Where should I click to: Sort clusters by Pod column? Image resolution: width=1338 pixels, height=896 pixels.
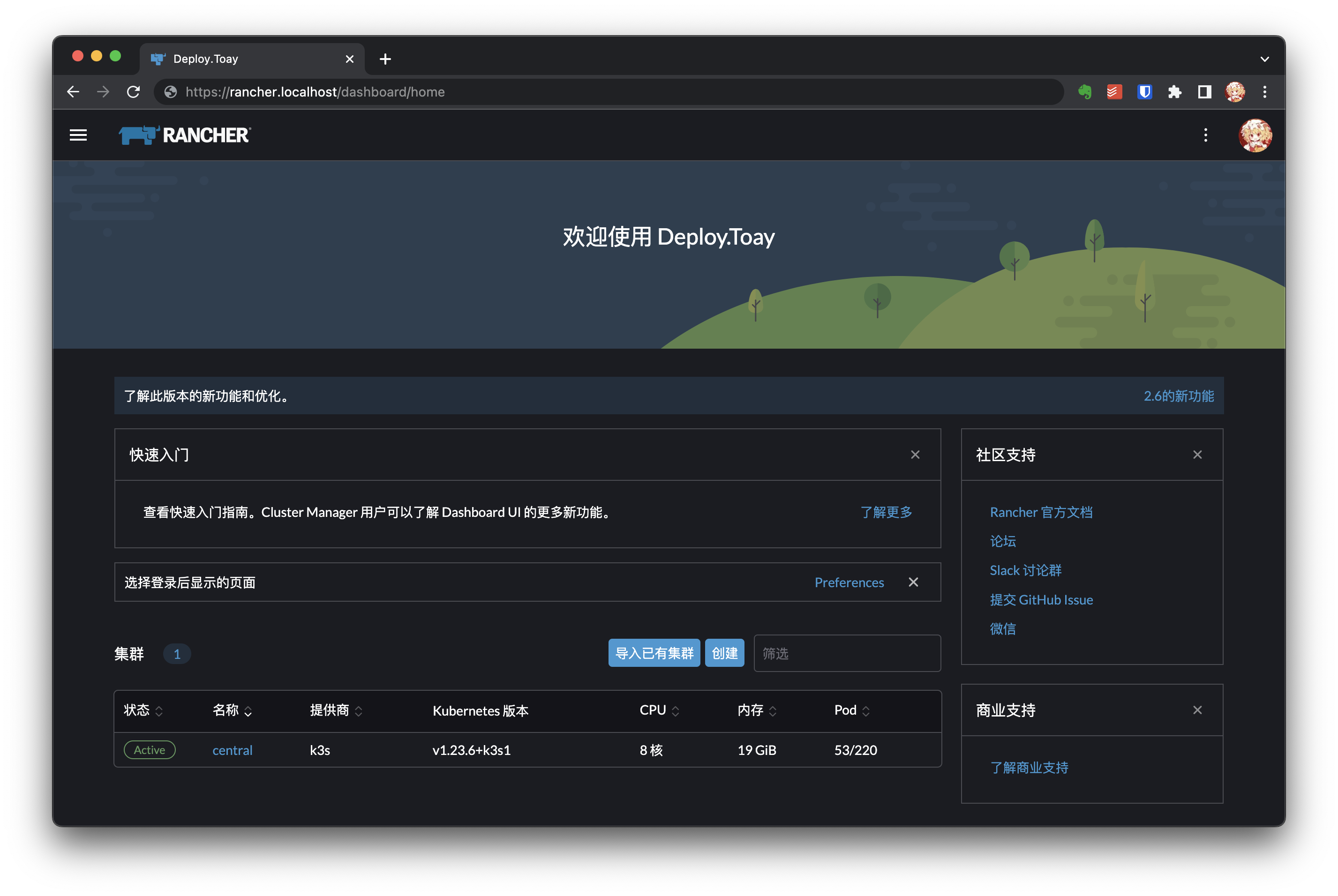[852, 710]
